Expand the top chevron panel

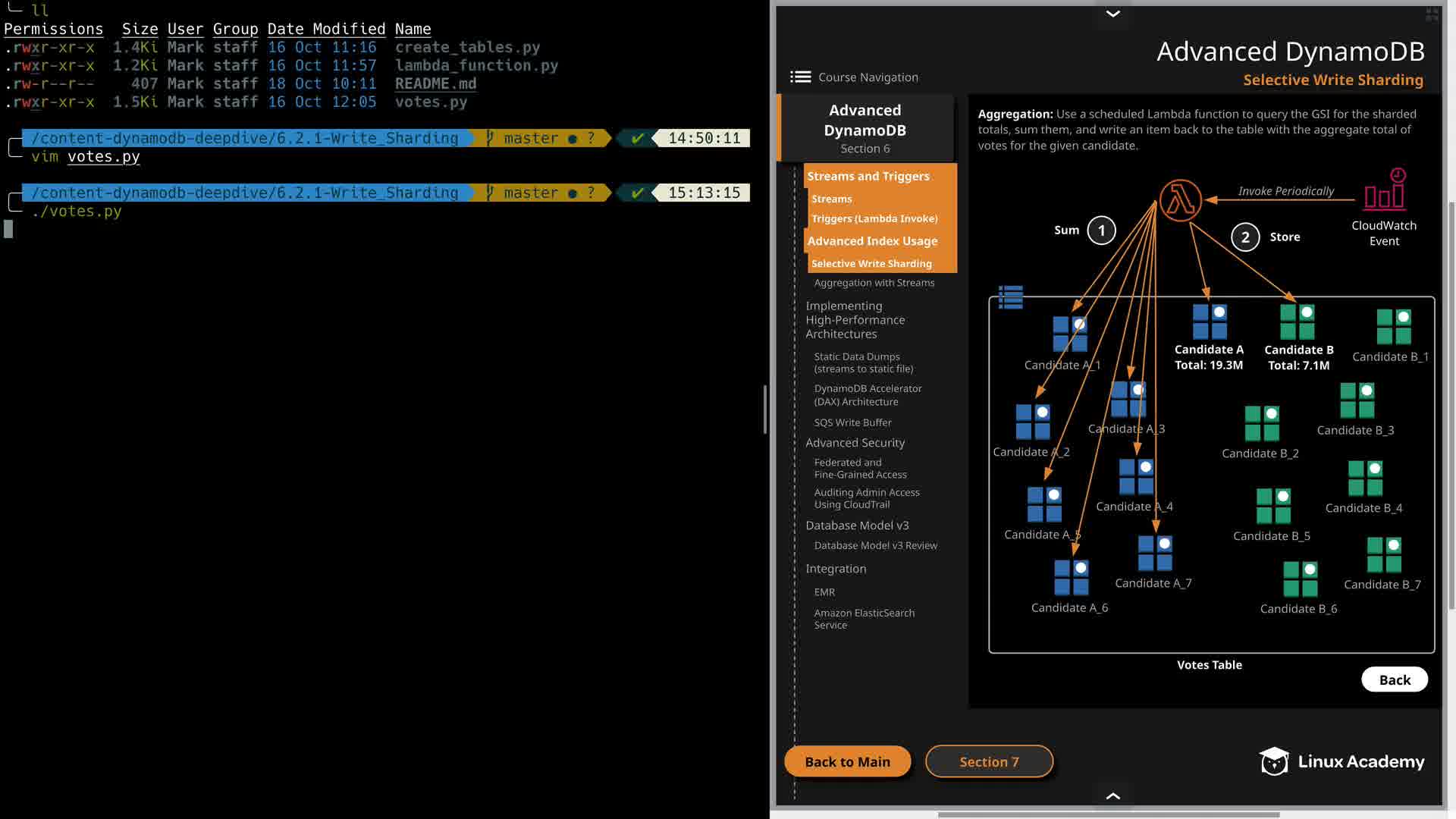pos(1112,14)
